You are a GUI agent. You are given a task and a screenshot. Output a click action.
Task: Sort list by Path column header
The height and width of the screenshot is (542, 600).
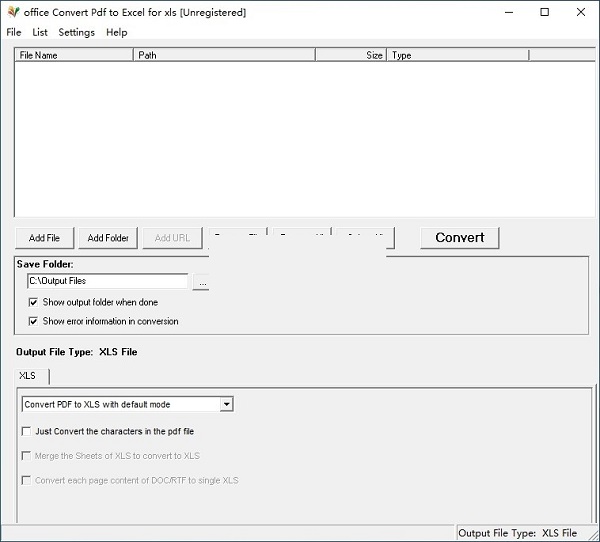[x=224, y=55]
